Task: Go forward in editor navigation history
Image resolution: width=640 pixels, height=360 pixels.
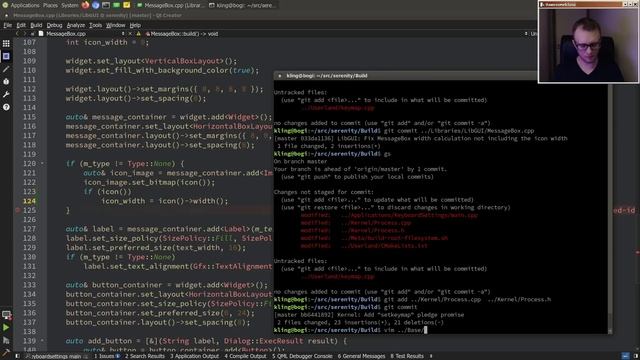Action: (x=24, y=34)
